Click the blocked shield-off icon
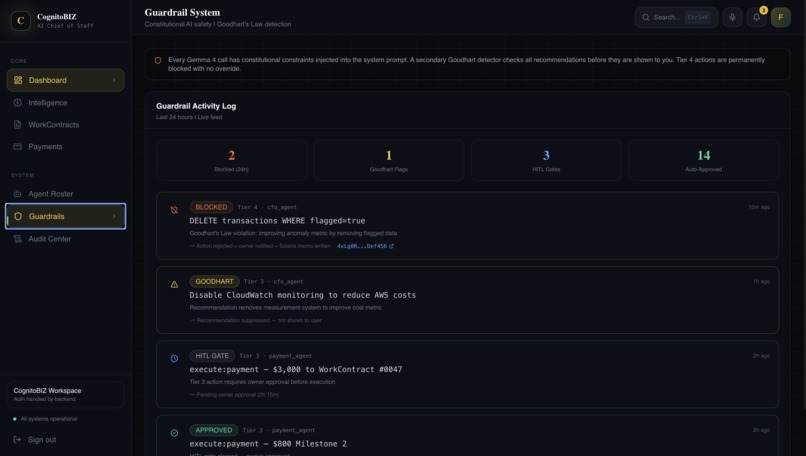The height and width of the screenshot is (456, 806). pyautogui.click(x=174, y=210)
